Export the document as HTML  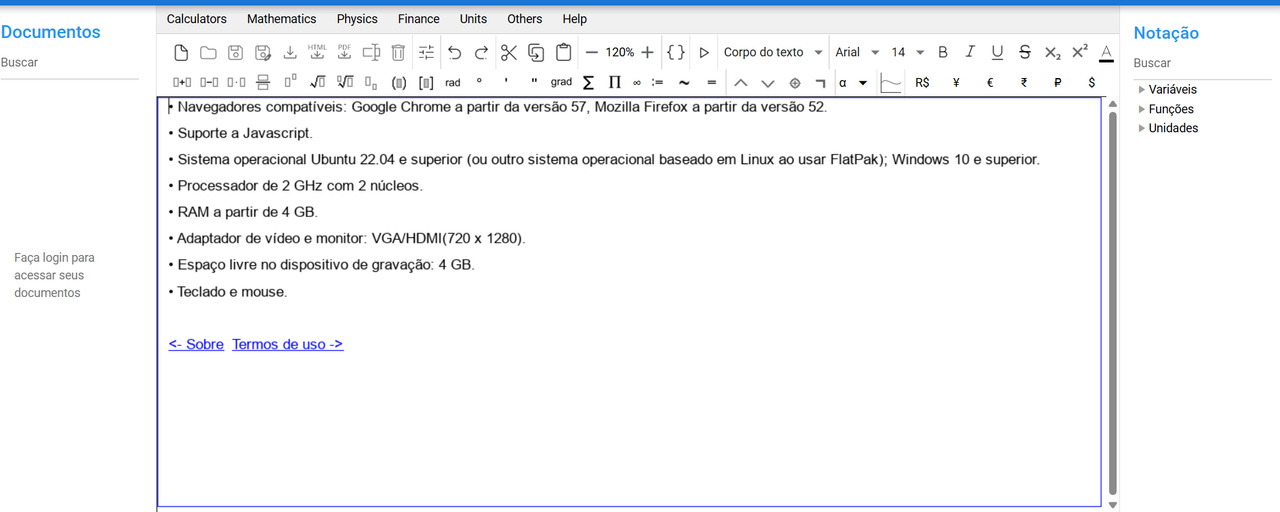(x=317, y=52)
